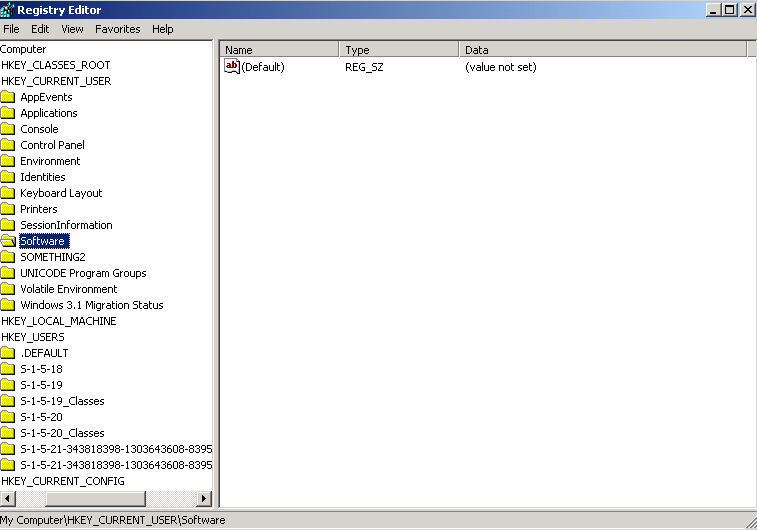Open the View menu
This screenshot has width=757, height=530.
click(x=72, y=29)
